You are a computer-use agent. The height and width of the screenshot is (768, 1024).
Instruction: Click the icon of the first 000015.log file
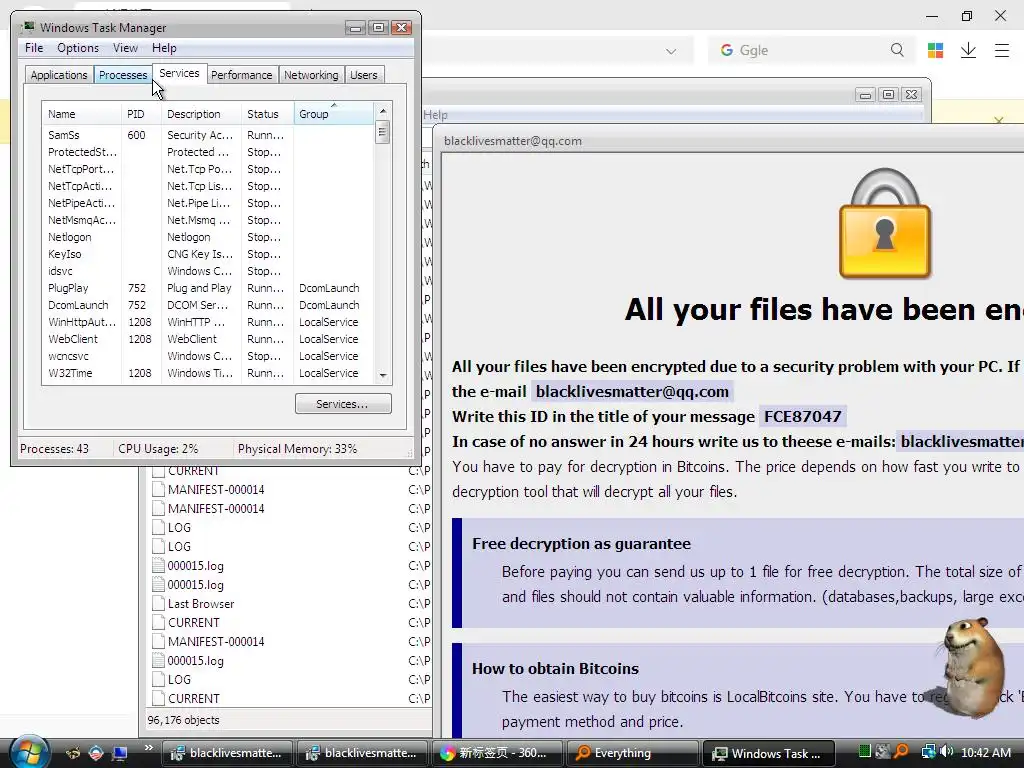coord(158,566)
